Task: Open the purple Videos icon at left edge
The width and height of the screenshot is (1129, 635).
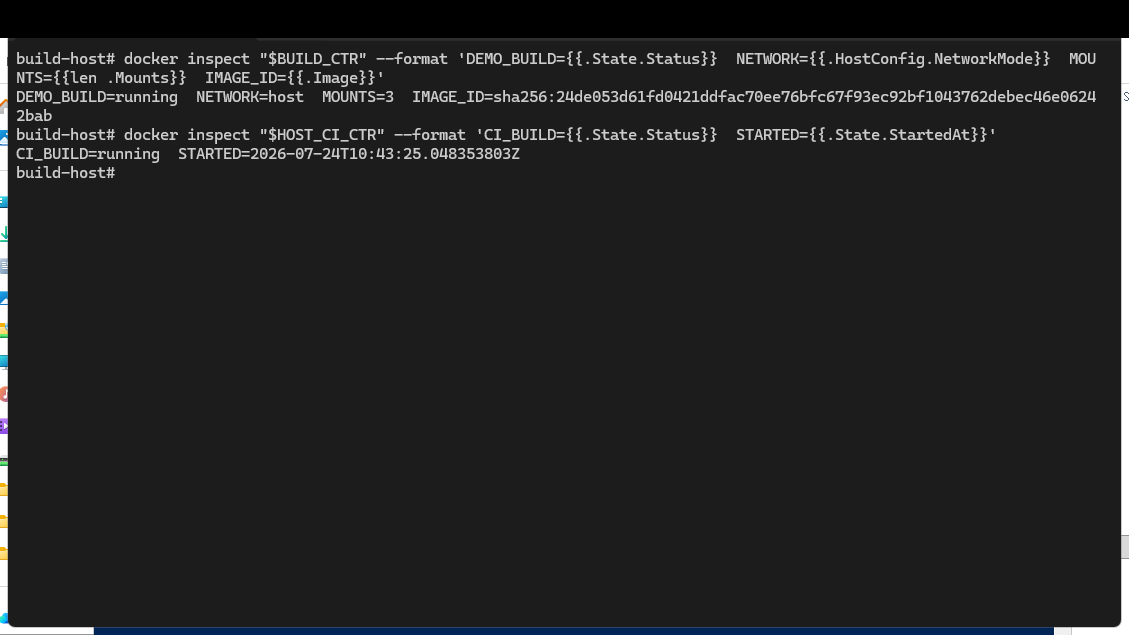Action: click(4, 426)
